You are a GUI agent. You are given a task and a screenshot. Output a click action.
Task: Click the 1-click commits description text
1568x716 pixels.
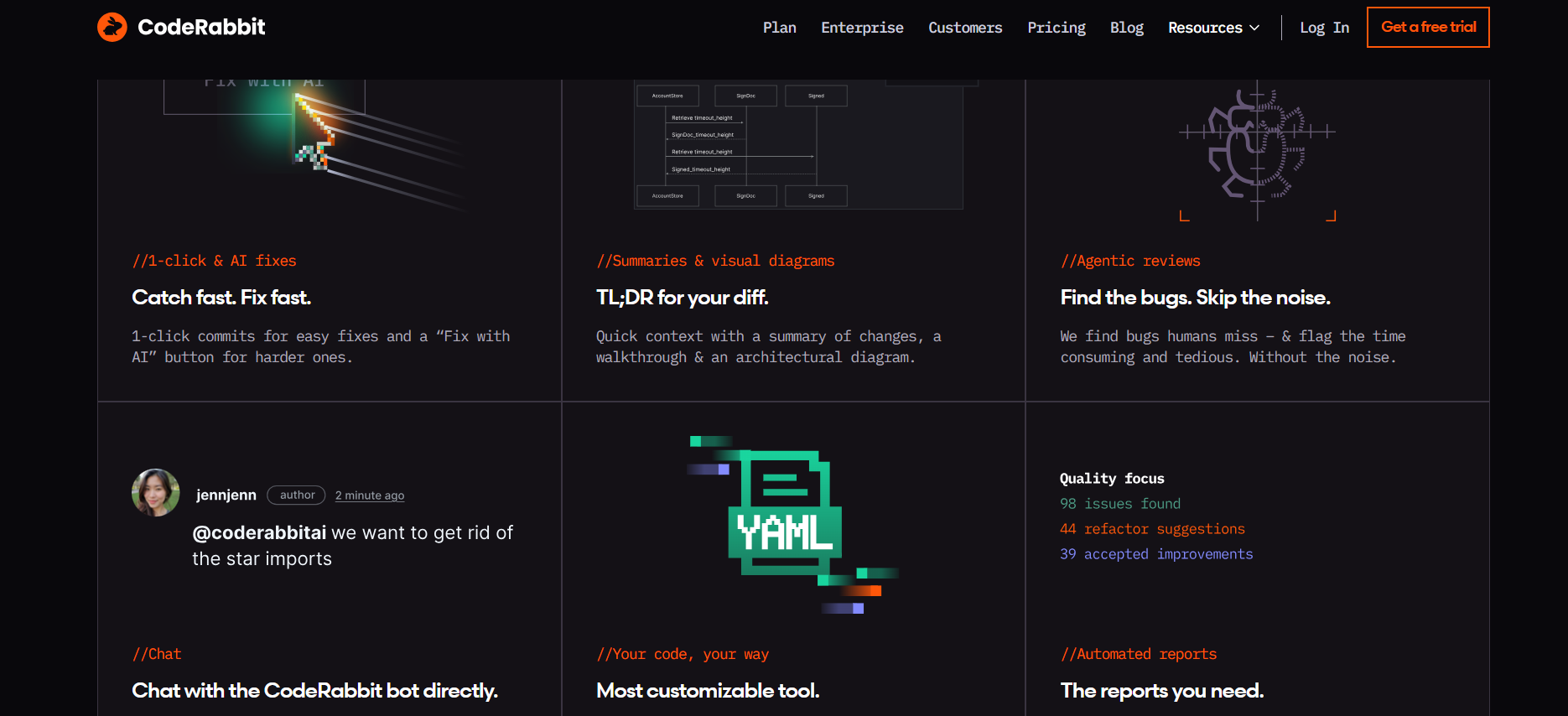[x=321, y=346]
